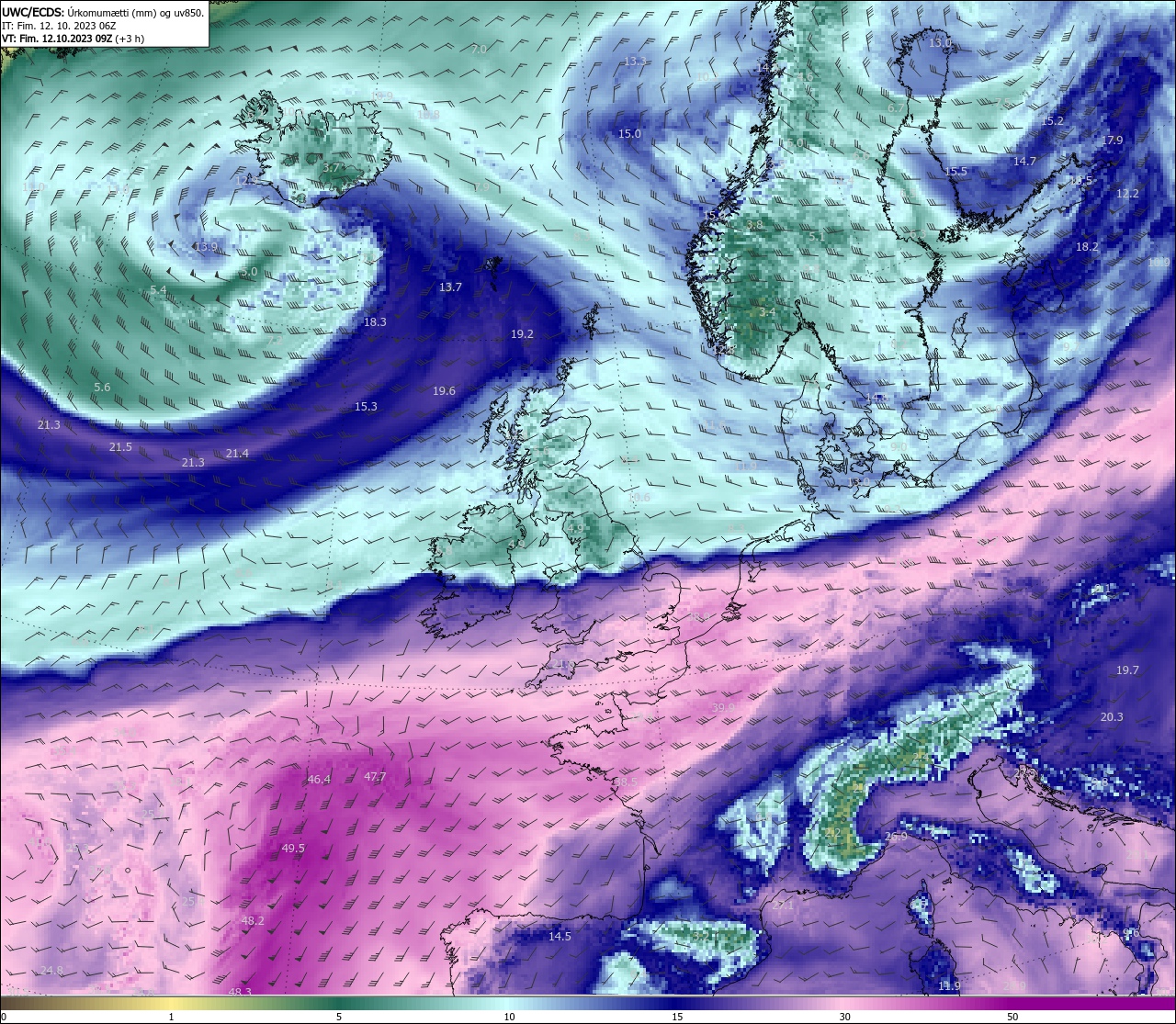Click the 5 tick label on the color scale

pos(339,1017)
